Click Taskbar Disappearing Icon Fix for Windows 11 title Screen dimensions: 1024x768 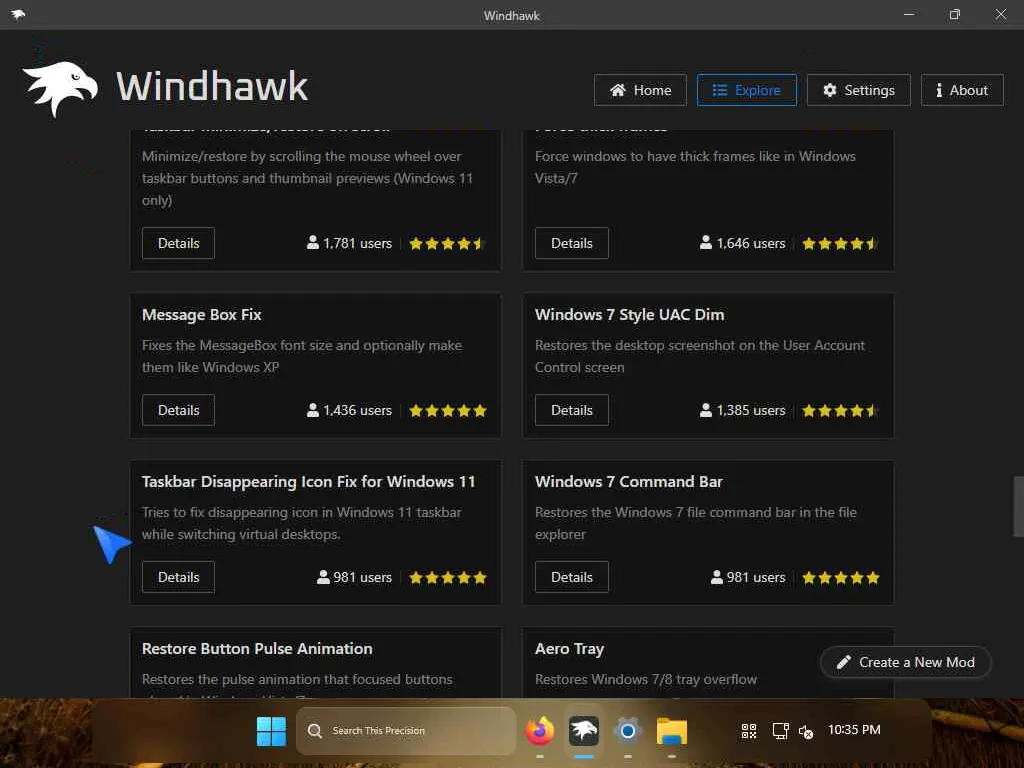(x=308, y=482)
